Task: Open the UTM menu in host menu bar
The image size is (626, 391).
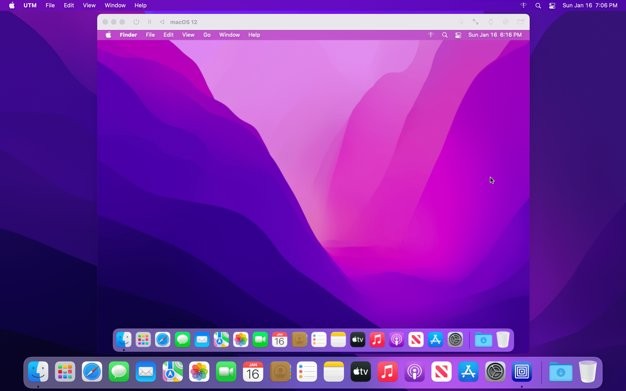Action: (x=30, y=6)
